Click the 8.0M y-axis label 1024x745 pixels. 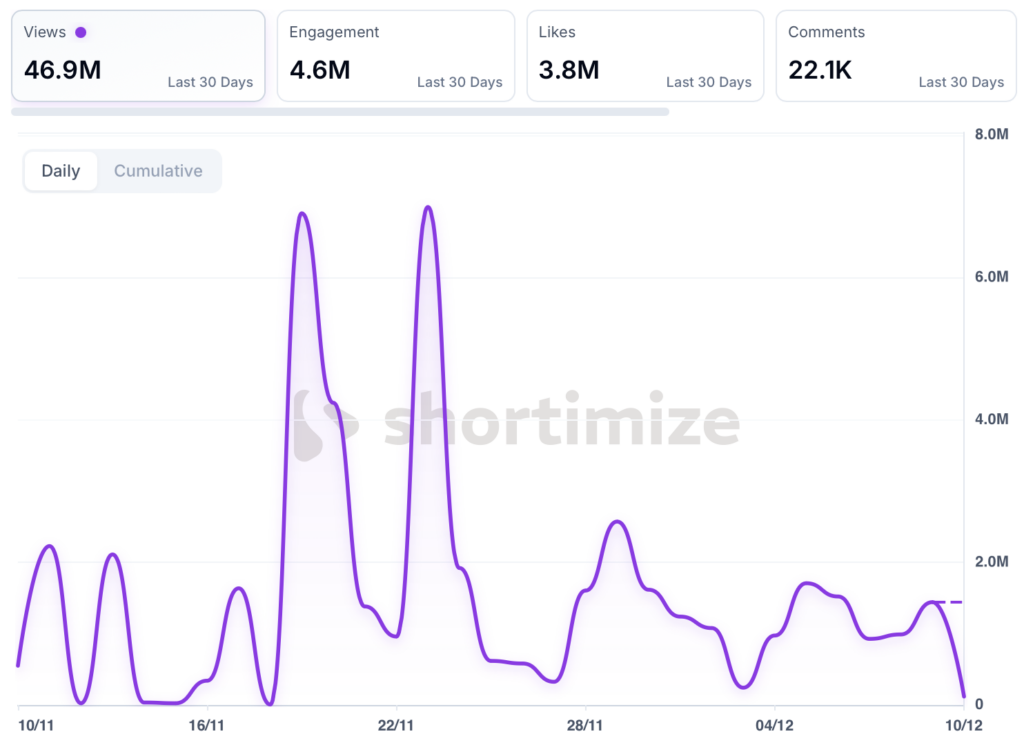point(991,135)
